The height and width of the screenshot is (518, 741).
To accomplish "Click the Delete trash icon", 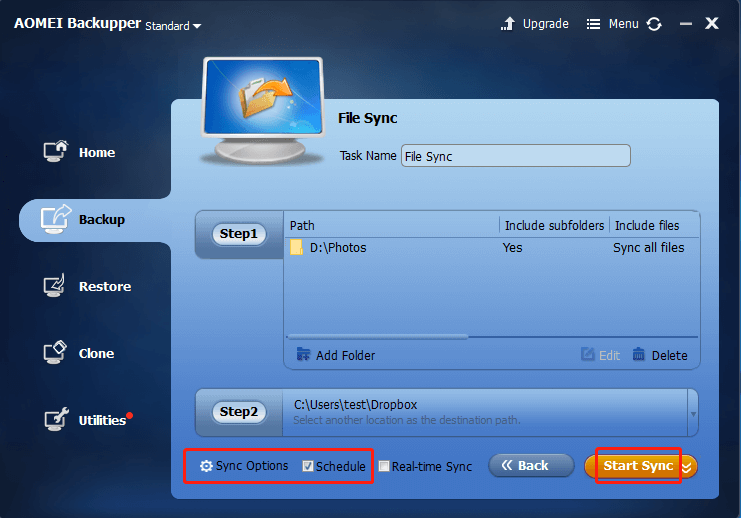I will coord(638,354).
